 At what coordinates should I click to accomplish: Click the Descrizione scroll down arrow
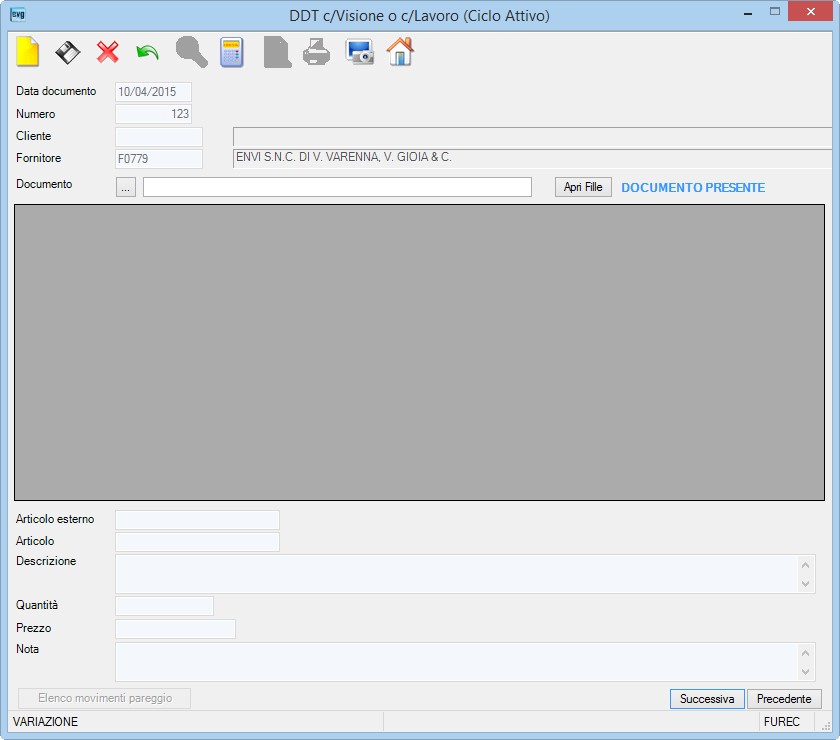pos(805,584)
